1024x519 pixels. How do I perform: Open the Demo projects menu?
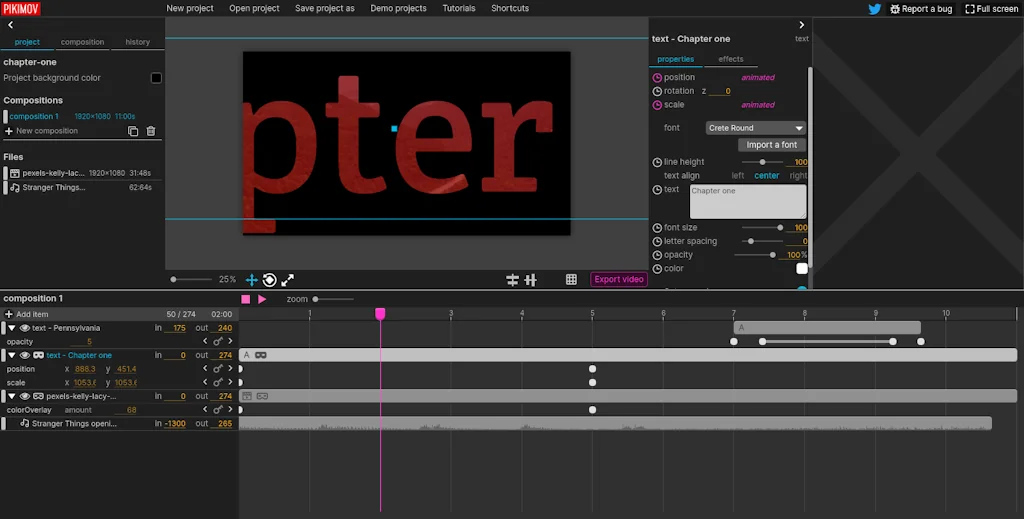click(398, 8)
